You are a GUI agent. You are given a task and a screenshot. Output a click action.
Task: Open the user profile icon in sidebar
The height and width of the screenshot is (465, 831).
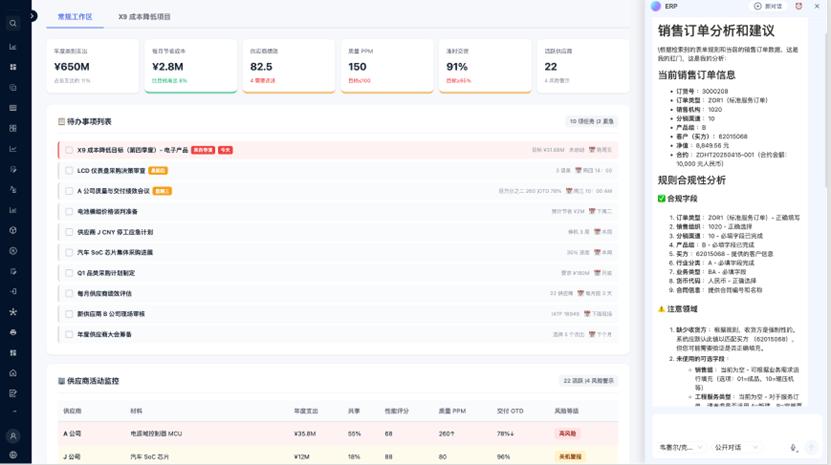tap(13, 436)
